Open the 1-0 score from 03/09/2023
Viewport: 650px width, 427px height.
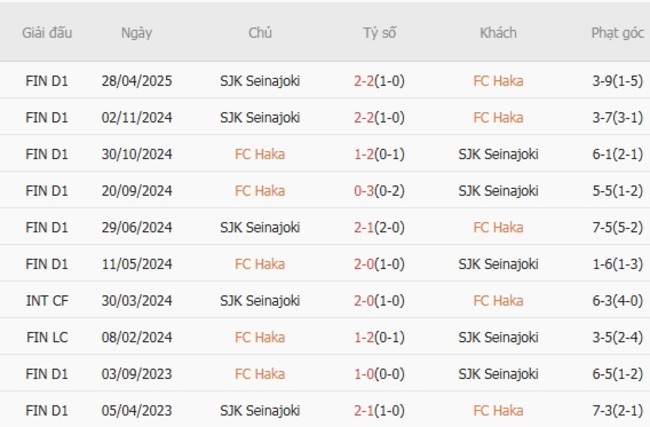tap(379, 373)
